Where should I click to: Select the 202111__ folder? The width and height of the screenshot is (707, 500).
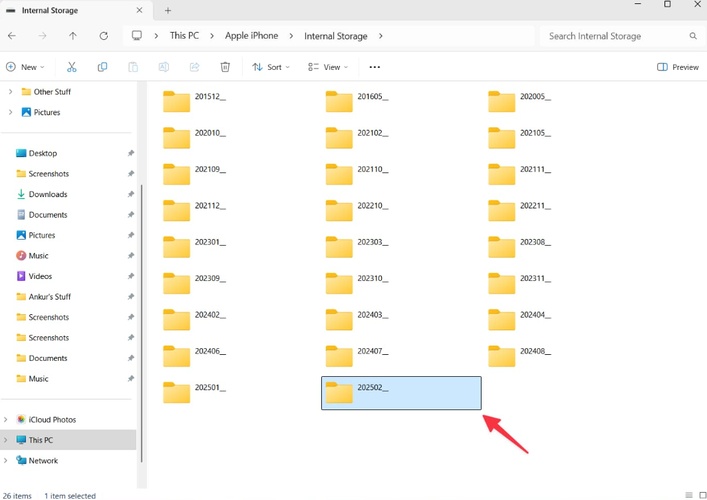click(x=519, y=174)
